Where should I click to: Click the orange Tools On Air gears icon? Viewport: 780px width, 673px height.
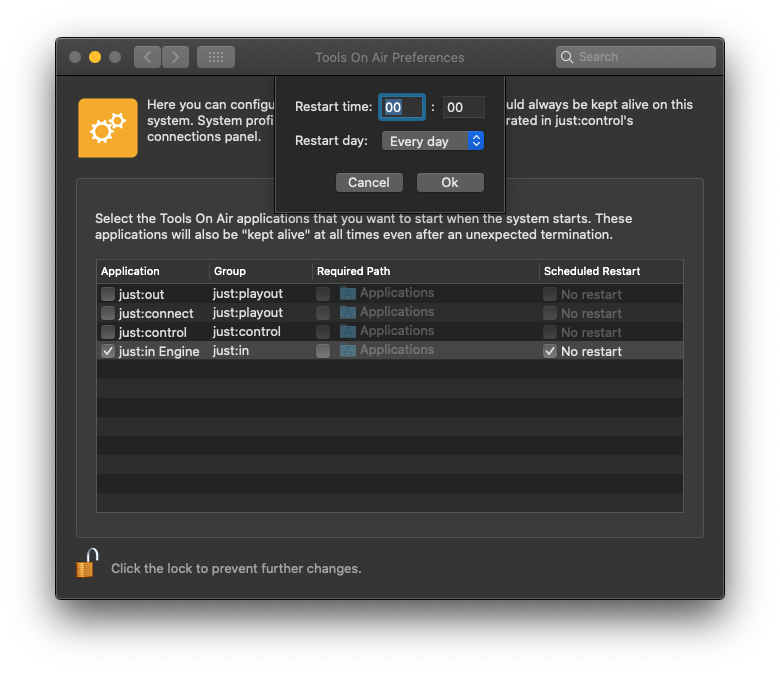click(x=108, y=128)
